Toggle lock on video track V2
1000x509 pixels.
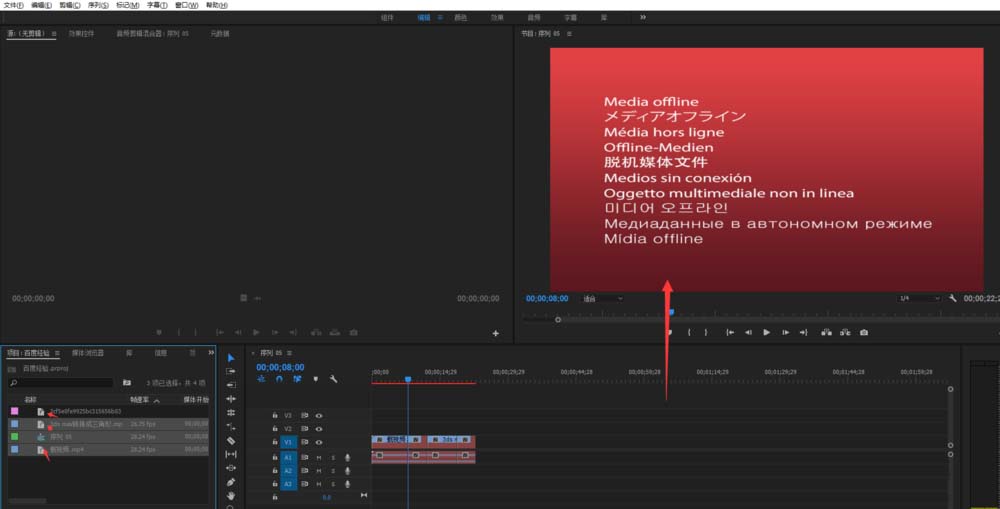275,429
